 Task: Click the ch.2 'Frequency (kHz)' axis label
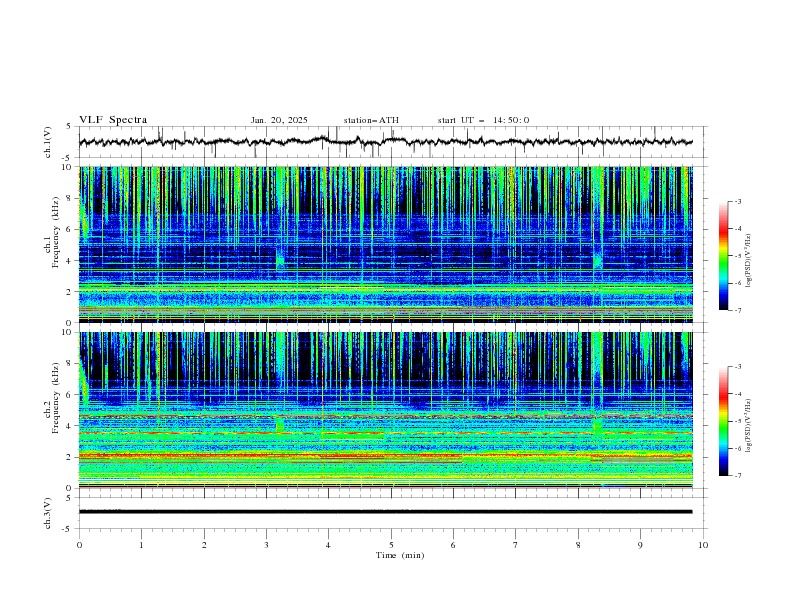click(x=55, y=397)
